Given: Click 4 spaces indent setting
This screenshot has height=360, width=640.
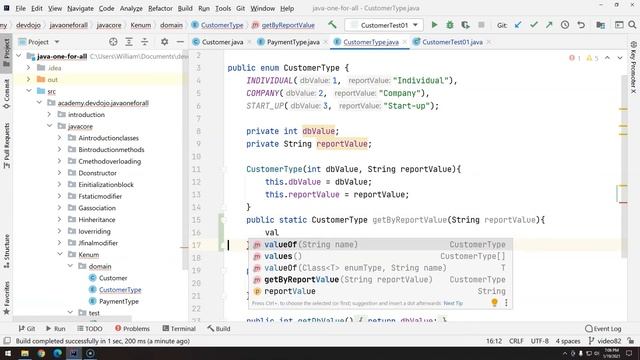Looking at the screenshot, I should pyautogui.click(x=568, y=341).
